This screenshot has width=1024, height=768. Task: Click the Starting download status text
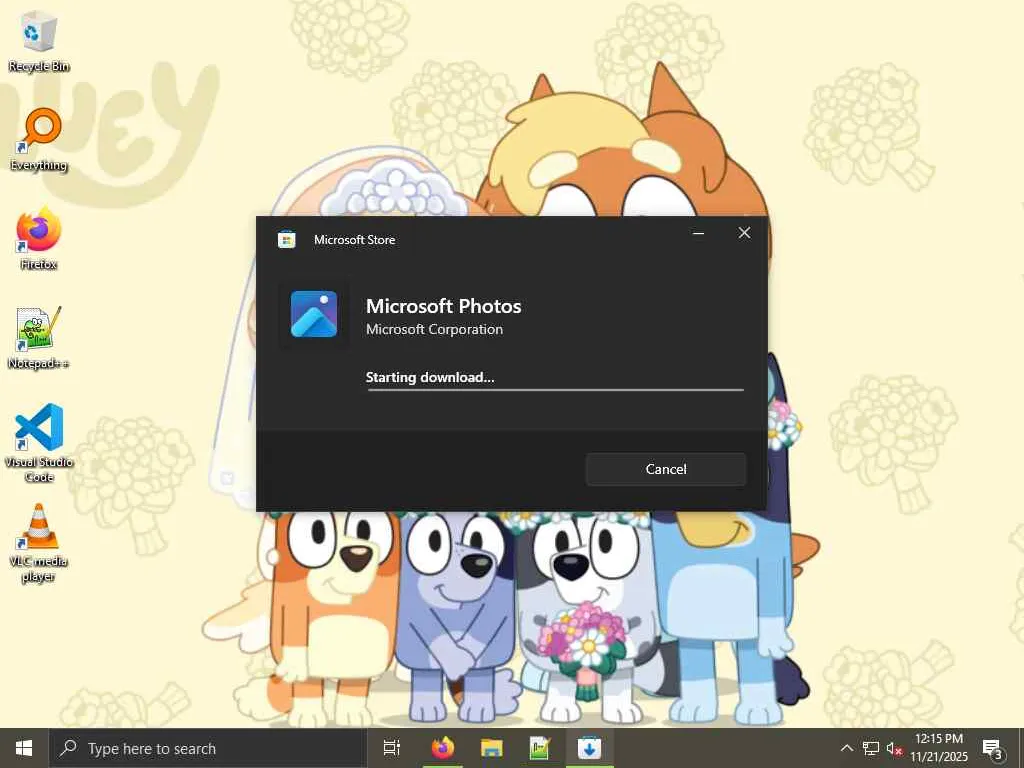pos(430,377)
